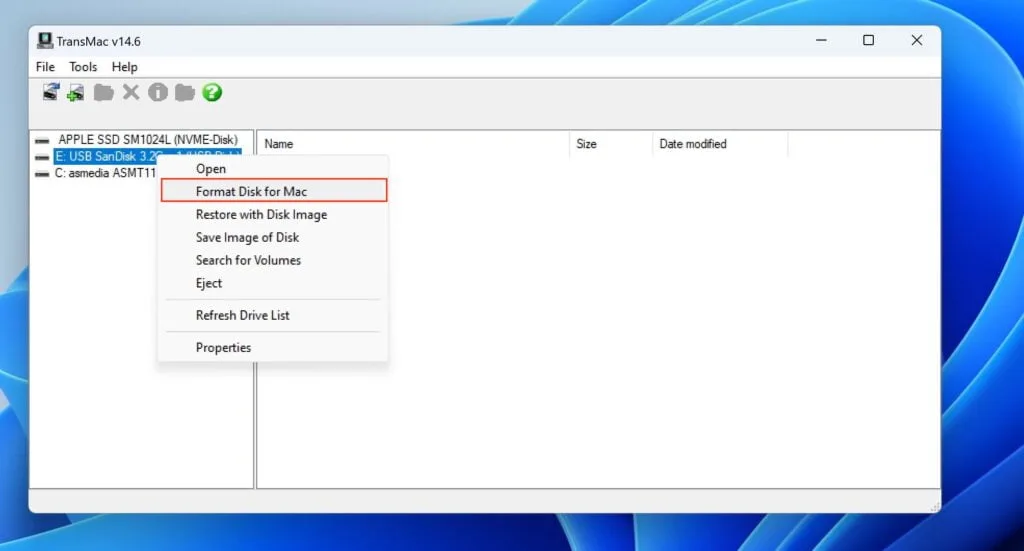Viewport: 1024px width, 551px height.
Task: Click the first greyed folder toolbar icon
Action: click(x=103, y=93)
